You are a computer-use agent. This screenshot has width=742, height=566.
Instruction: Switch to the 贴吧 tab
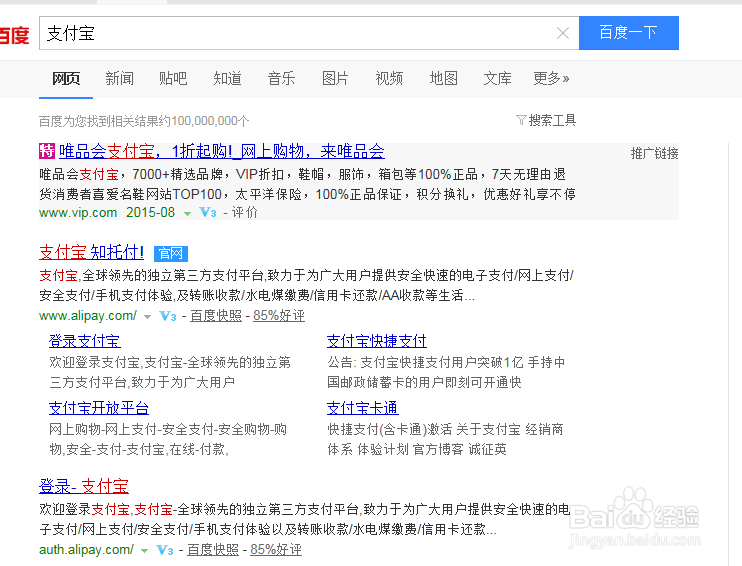tap(173, 78)
